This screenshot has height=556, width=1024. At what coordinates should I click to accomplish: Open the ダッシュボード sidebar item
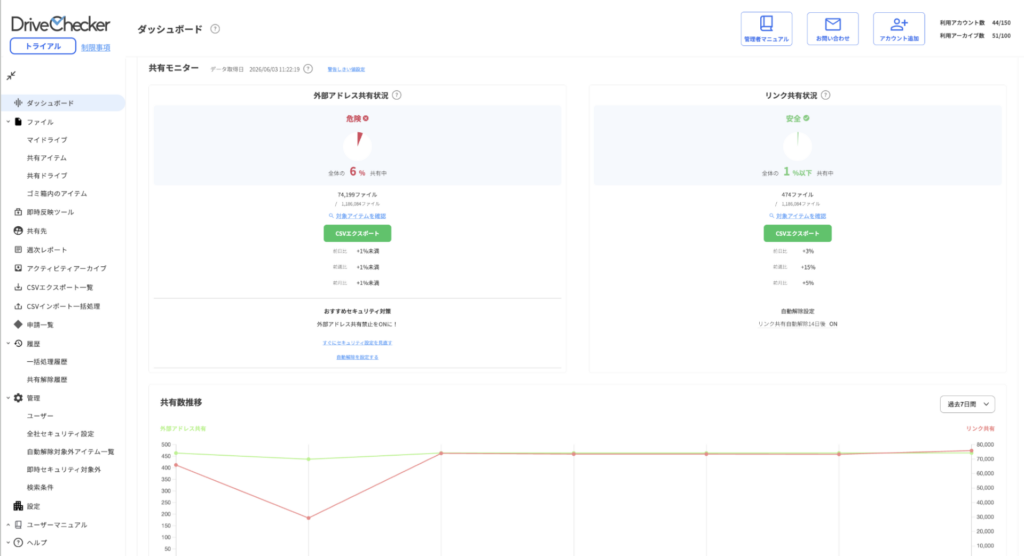click(x=63, y=103)
